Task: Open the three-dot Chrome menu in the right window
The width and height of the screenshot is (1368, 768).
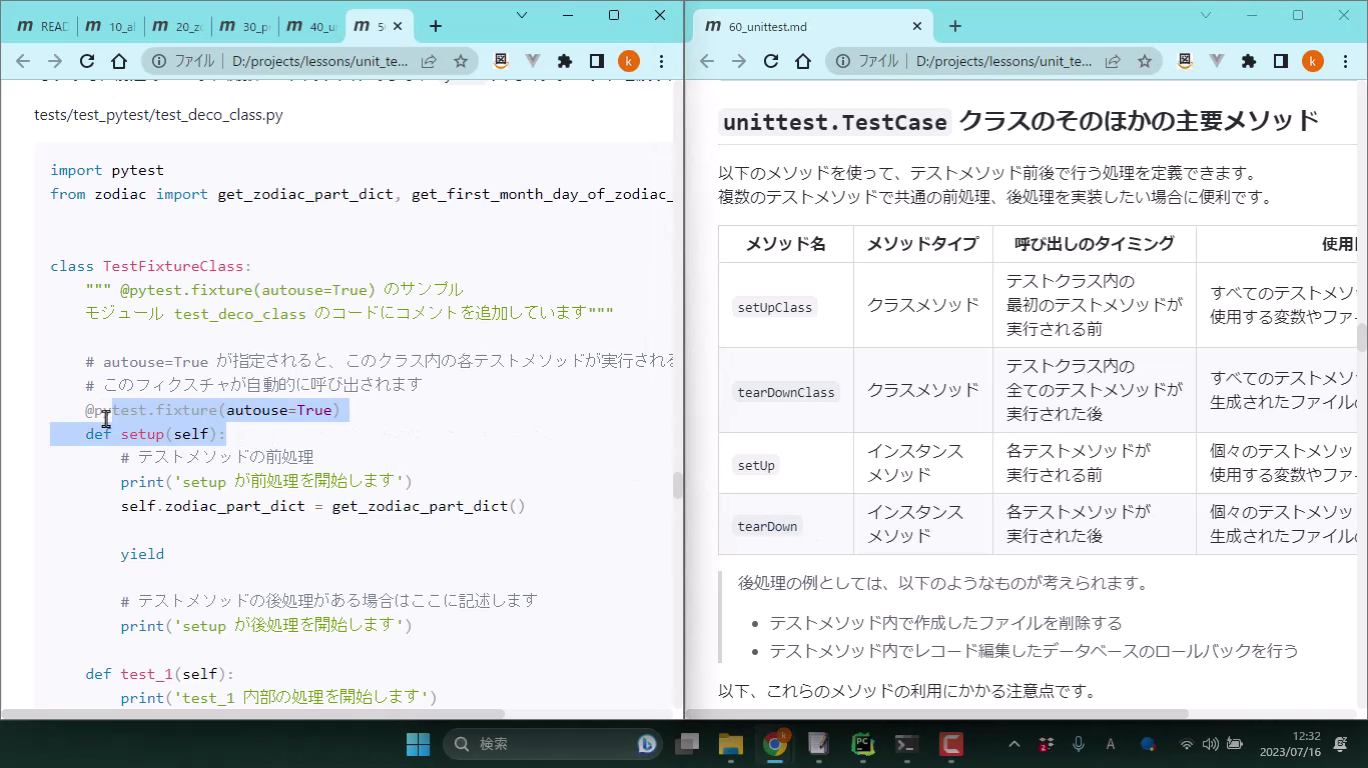Action: coord(1345,61)
